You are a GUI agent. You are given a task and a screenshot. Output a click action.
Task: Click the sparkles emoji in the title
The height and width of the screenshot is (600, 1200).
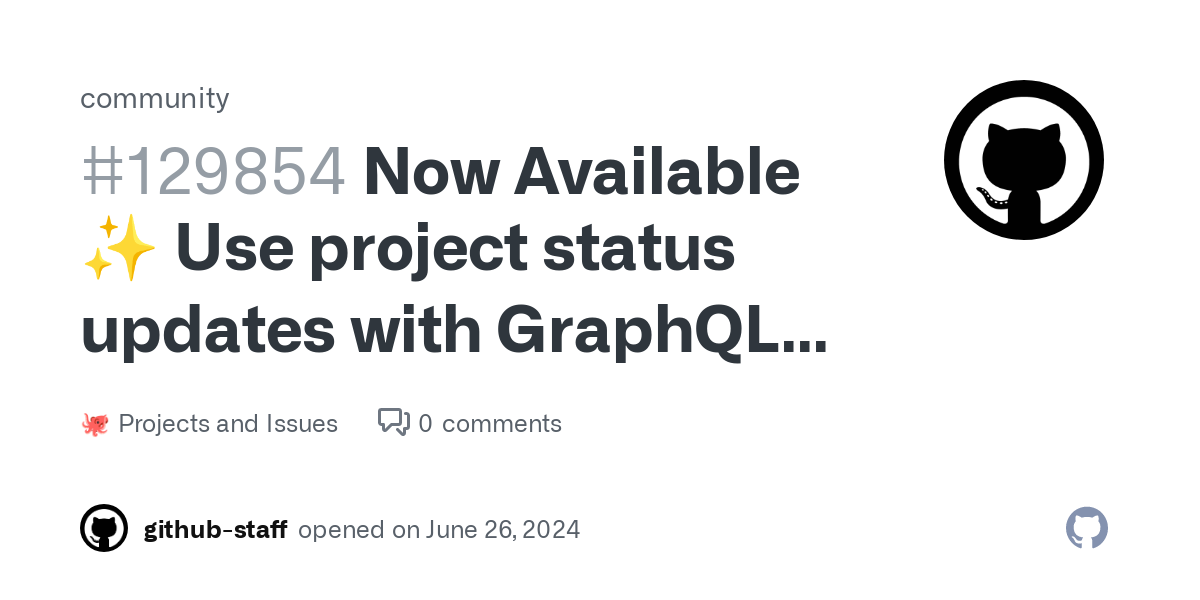[x=119, y=250]
